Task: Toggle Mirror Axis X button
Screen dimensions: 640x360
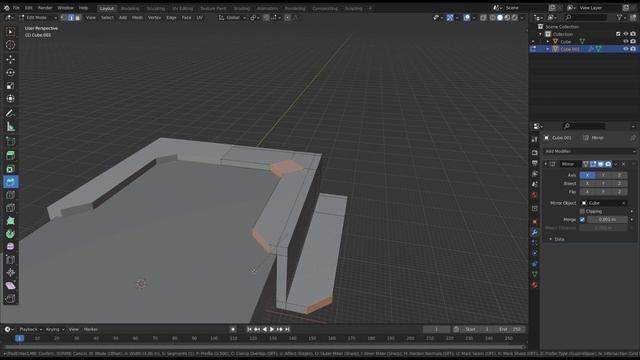Action: click(587, 175)
